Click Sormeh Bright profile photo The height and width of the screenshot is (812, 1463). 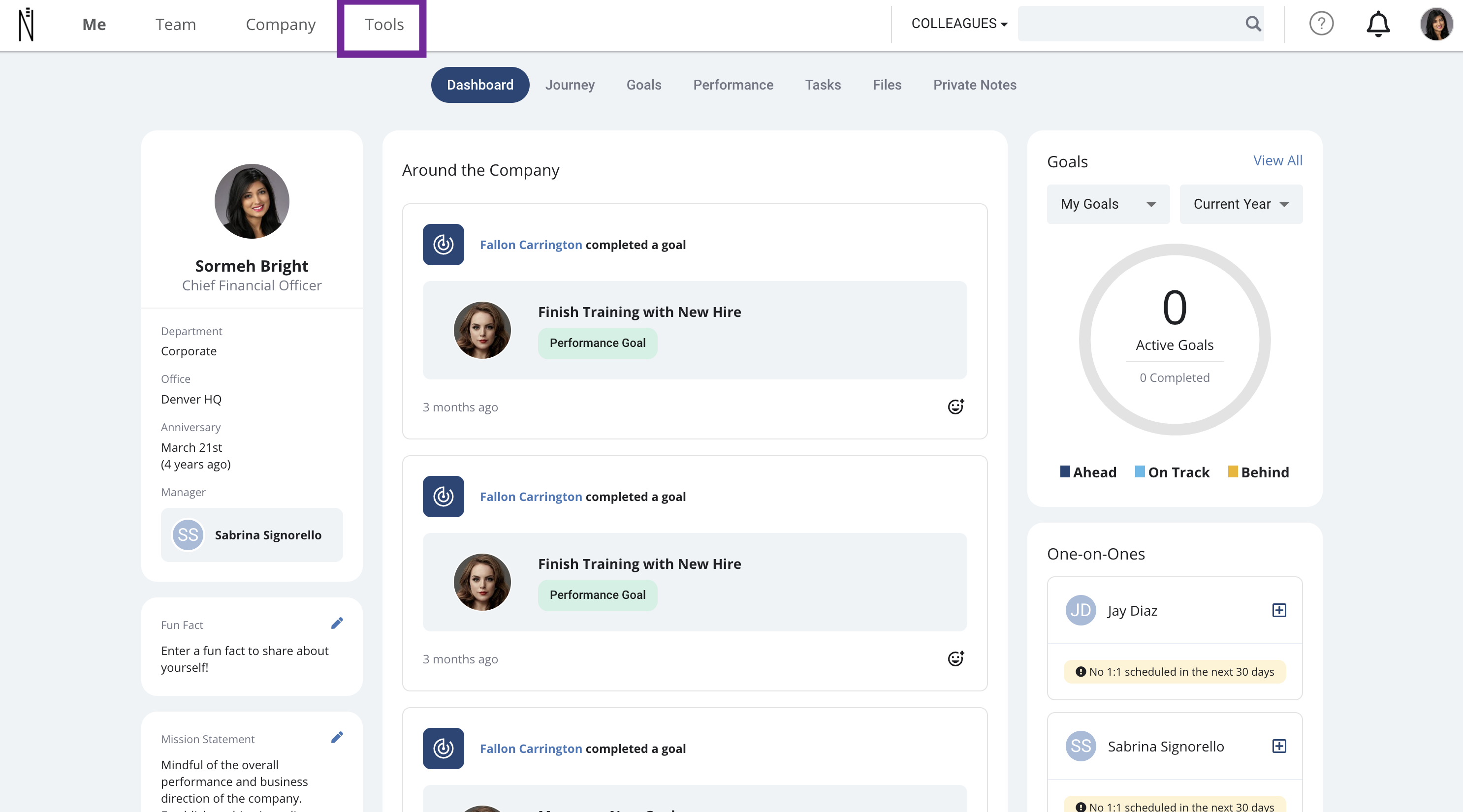252,201
